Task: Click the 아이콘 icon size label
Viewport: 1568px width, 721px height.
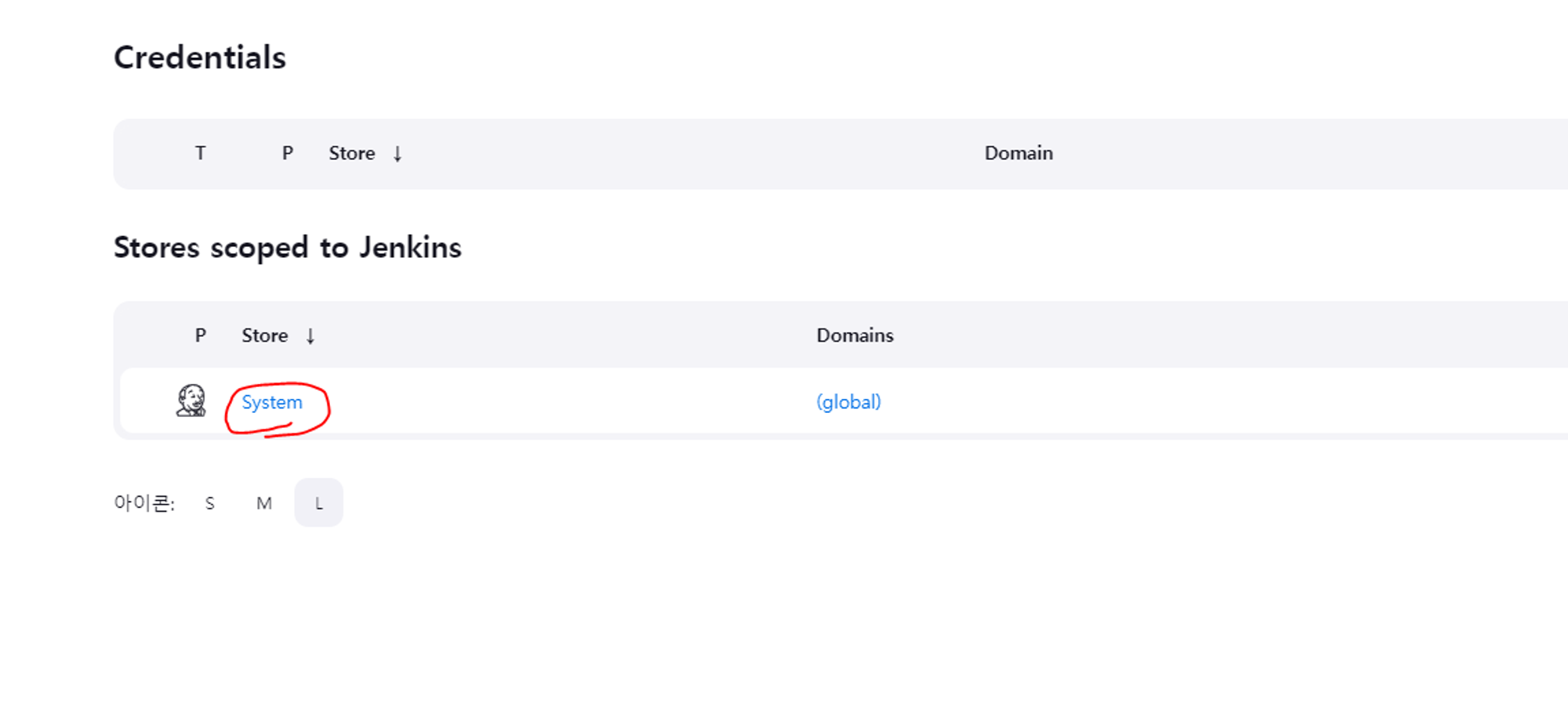Action: point(144,502)
